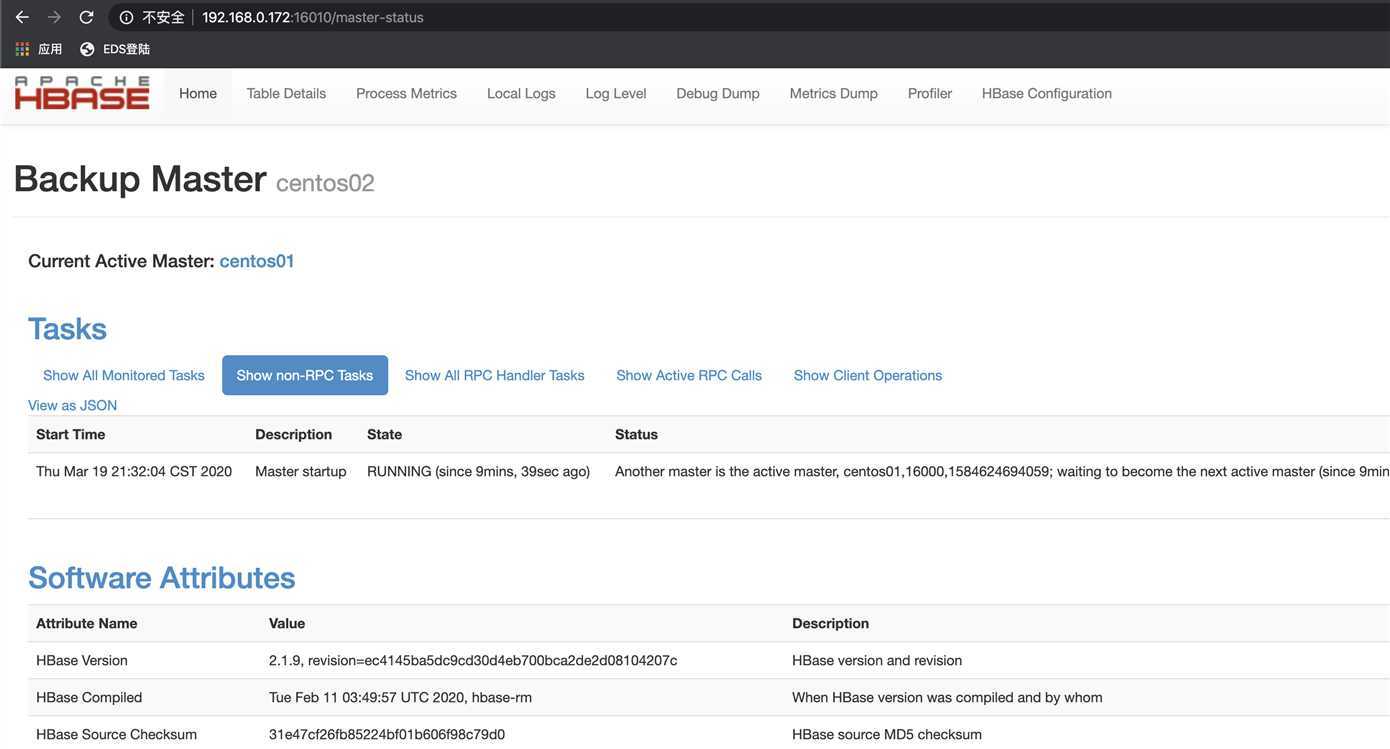Open the Profiler page
1390x749 pixels.
[x=930, y=93]
